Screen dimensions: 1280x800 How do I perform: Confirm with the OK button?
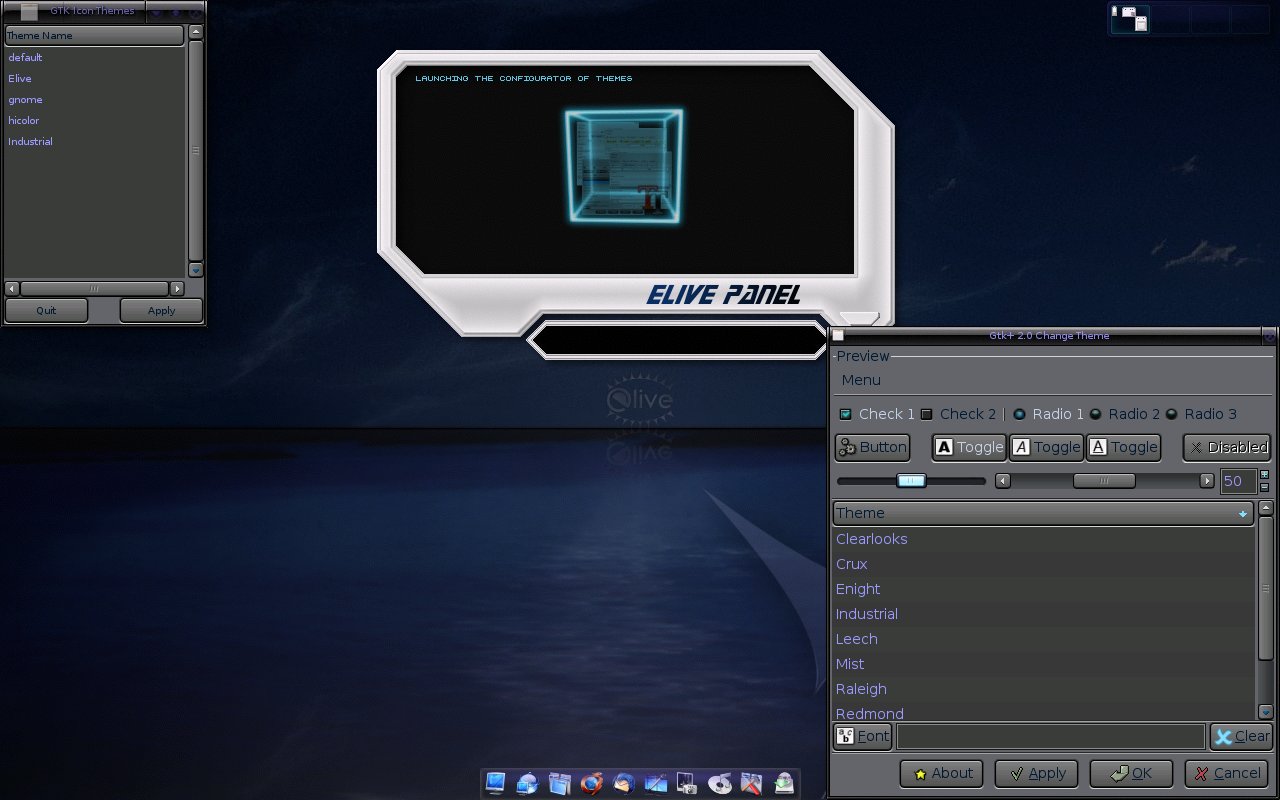point(1131,773)
